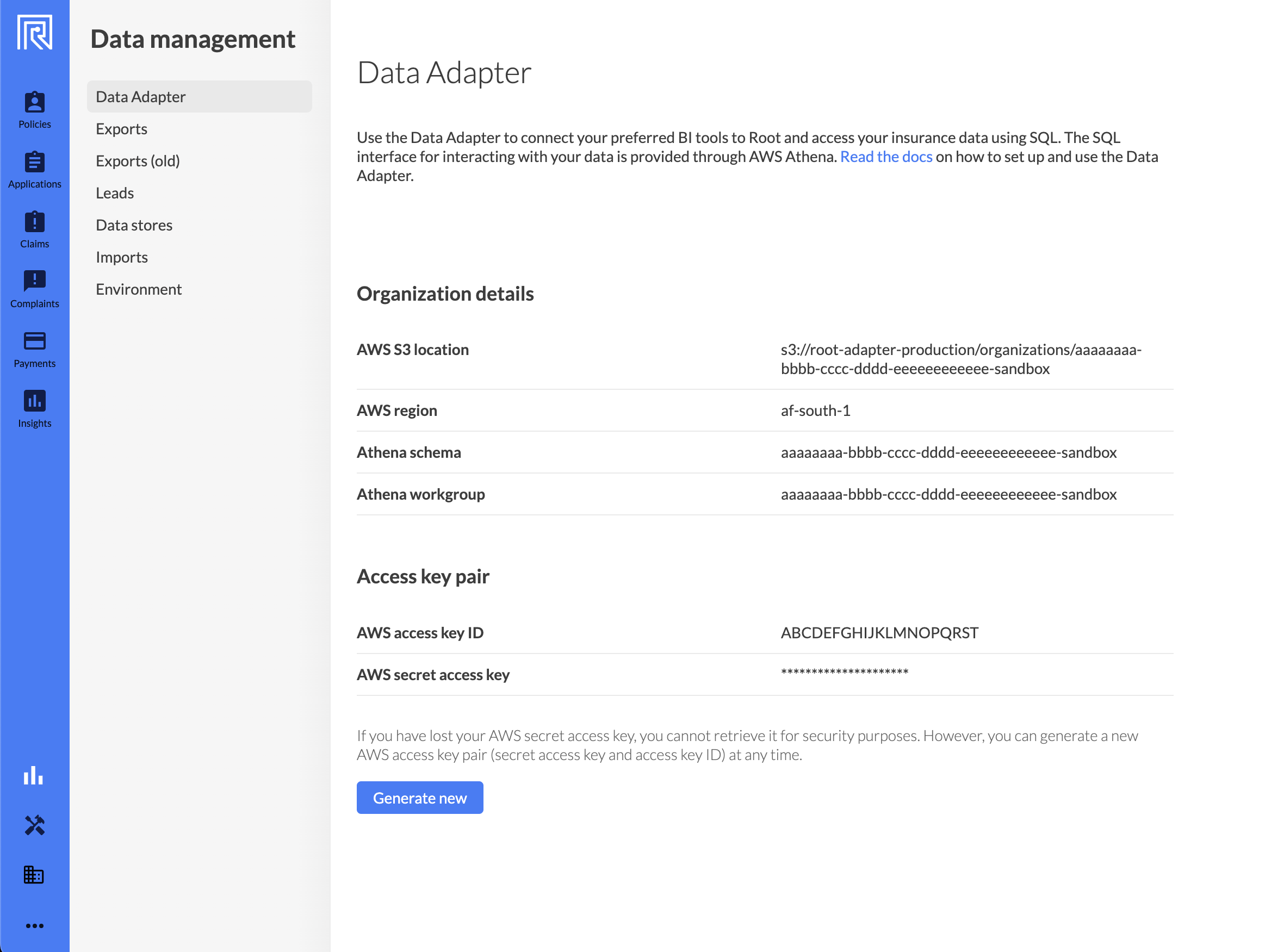
Task: Click the organization building icon
Action: click(34, 875)
